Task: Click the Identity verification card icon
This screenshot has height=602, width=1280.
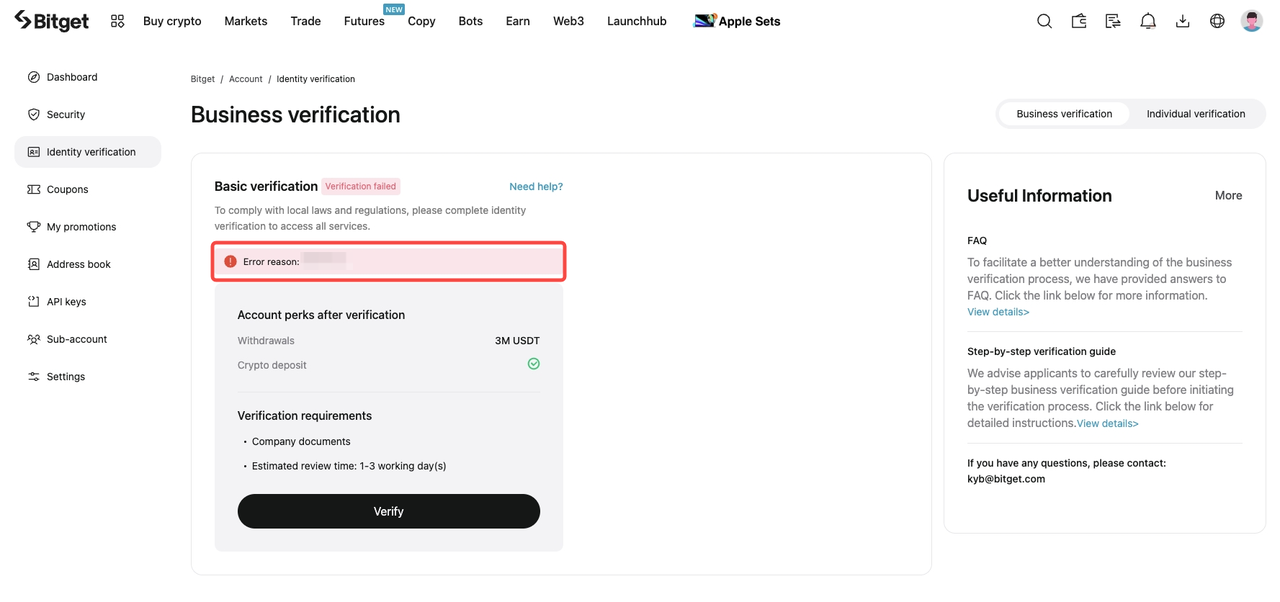Action: (34, 152)
